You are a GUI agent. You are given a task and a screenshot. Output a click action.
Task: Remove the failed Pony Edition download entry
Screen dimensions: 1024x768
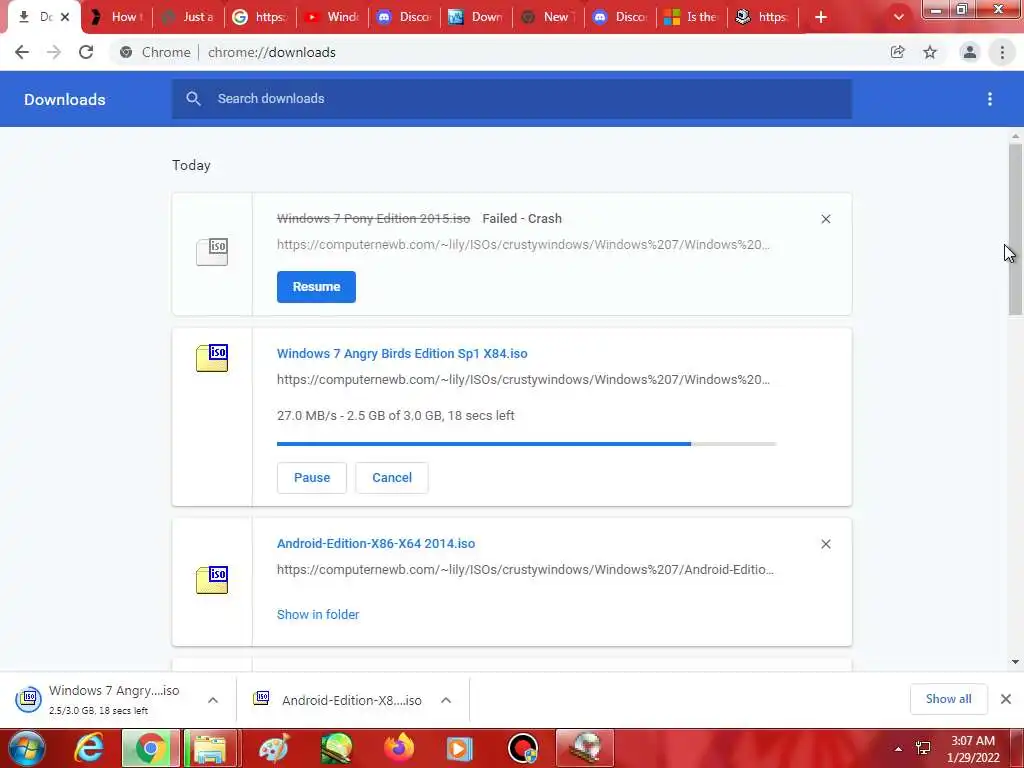pos(826,219)
